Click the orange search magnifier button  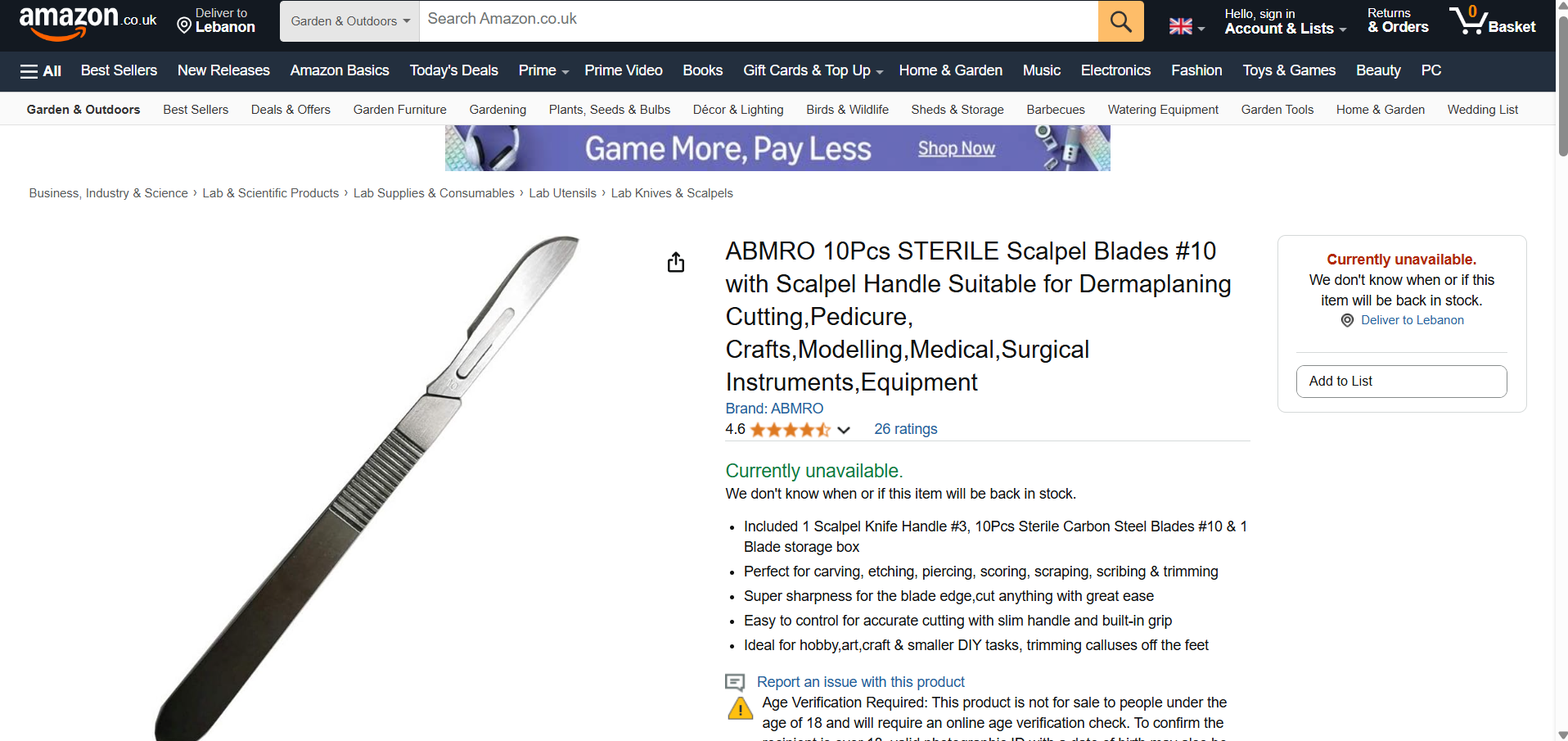tap(1120, 21)
